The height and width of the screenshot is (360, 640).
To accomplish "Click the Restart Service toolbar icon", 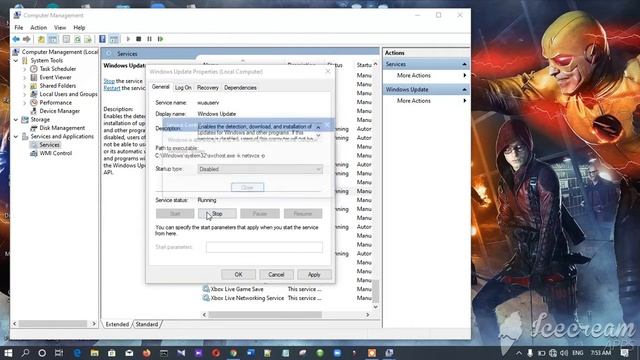I will (x=160, y=39).
